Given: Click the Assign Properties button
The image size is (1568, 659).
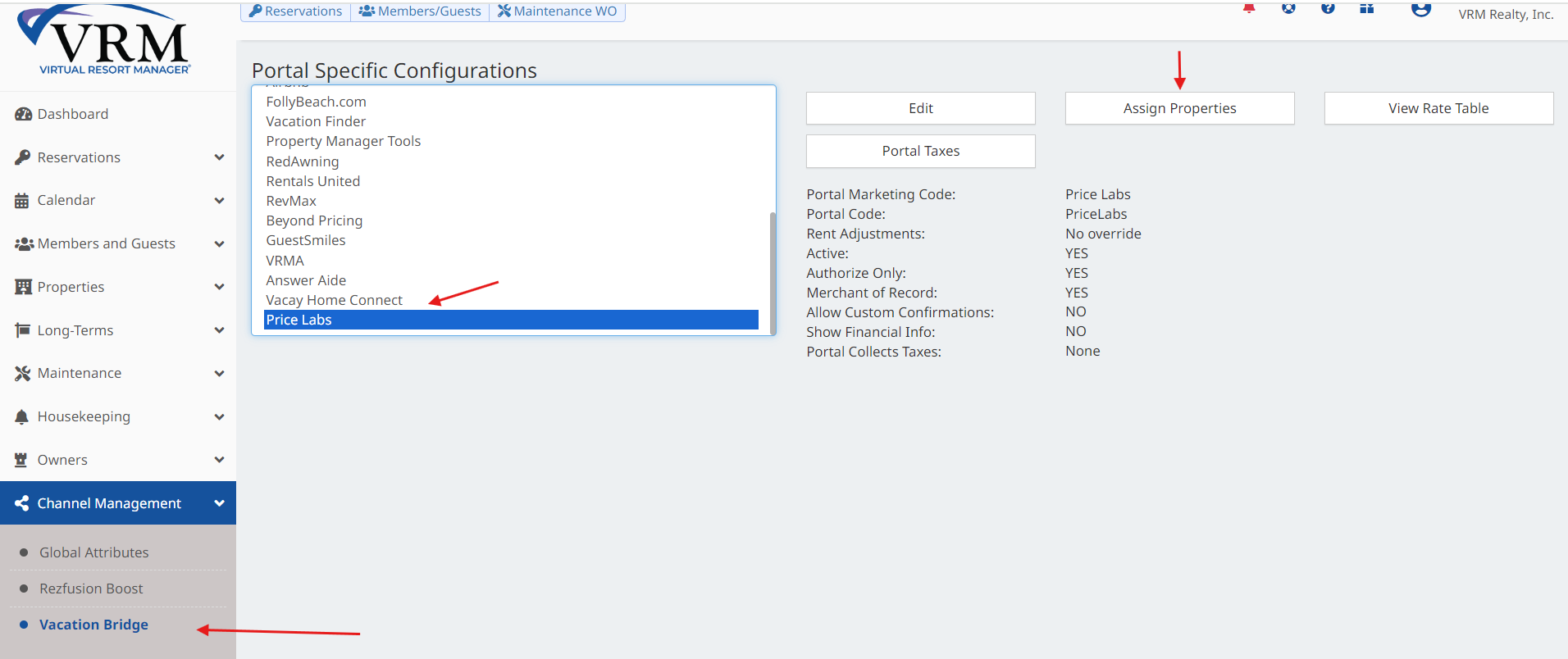Looking at the screenshot, I should [x=1180, y=108].
